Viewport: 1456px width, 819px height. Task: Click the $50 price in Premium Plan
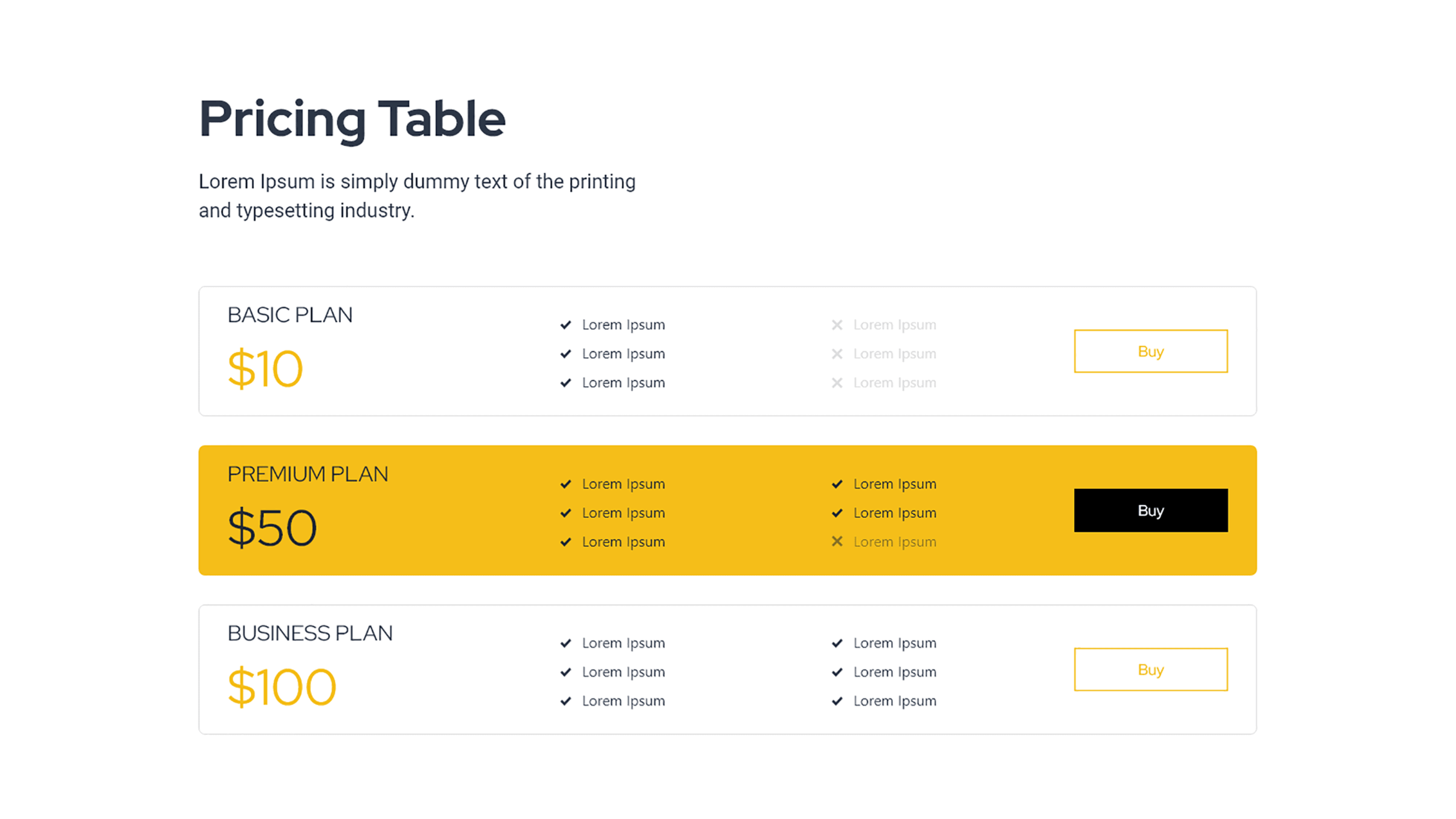coord(272,528)
